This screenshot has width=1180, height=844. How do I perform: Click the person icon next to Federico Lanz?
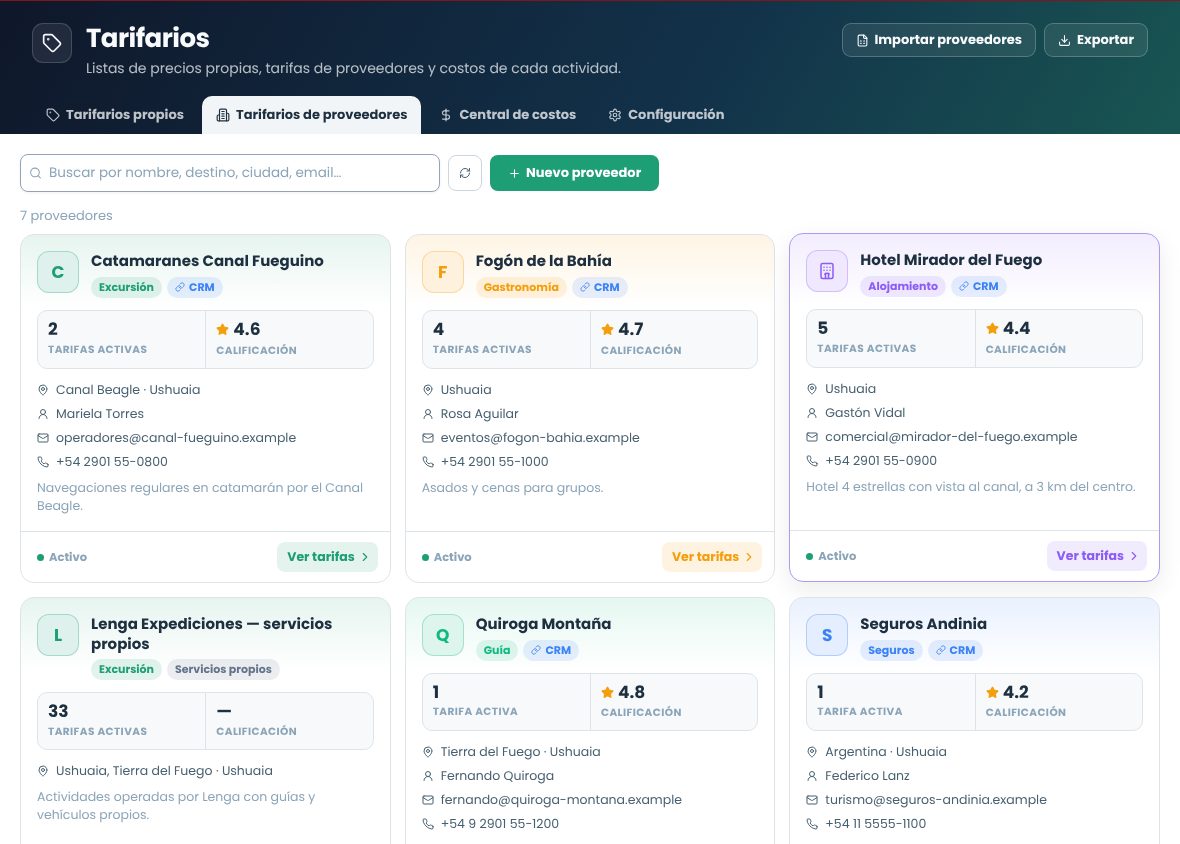(x=812, y=776)
